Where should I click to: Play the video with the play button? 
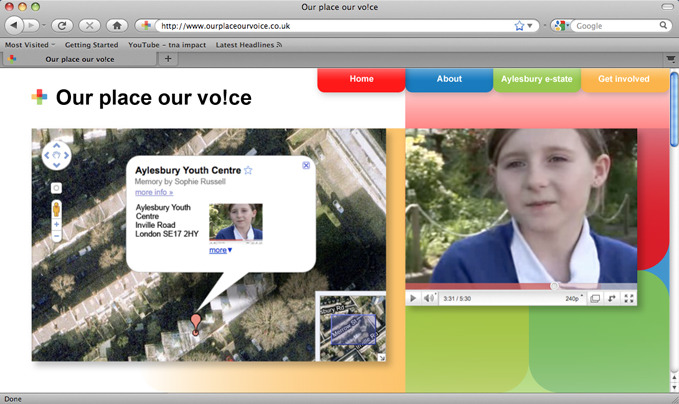(x=413, y=298)
